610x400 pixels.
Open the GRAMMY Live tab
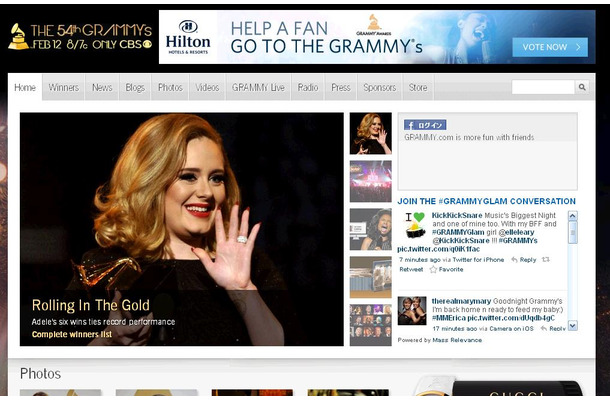coord(258,88)
